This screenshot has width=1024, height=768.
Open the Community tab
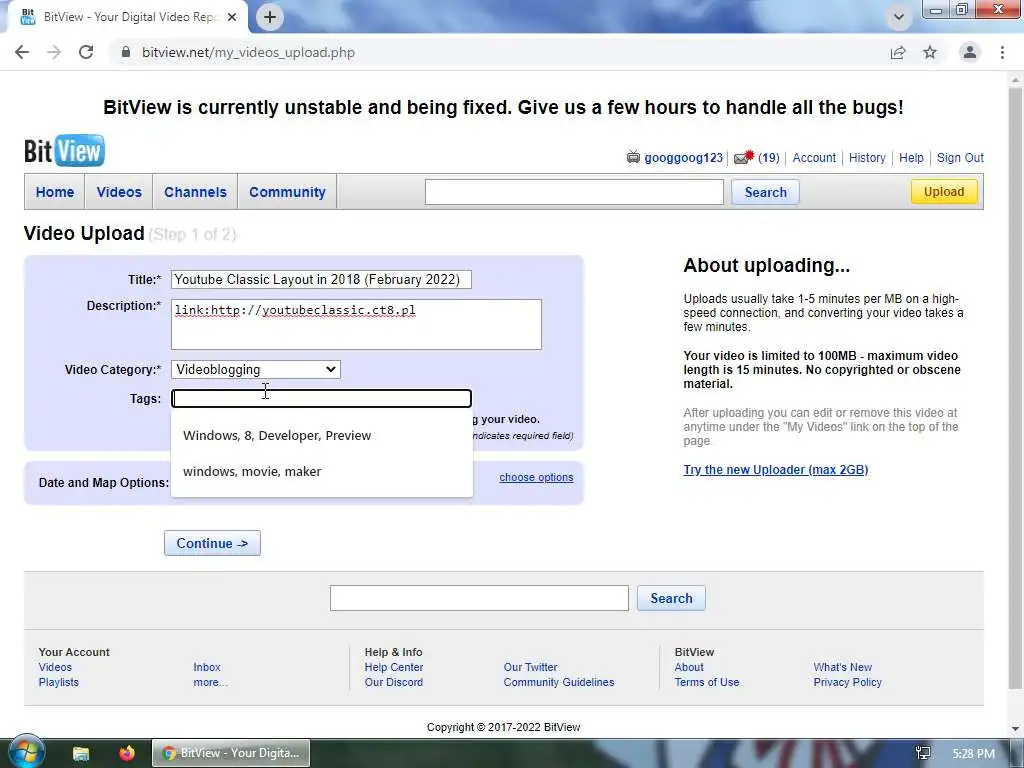(x=287, y=192)
